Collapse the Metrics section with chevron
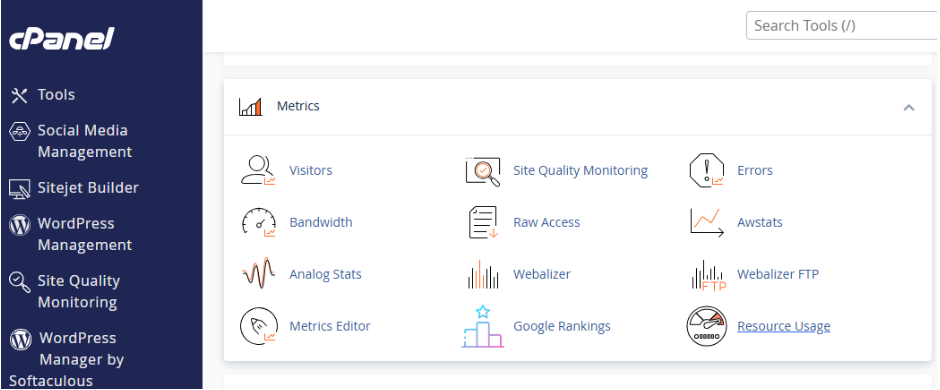940x390 pixels. pyautogui.click(x=909, y=108)
